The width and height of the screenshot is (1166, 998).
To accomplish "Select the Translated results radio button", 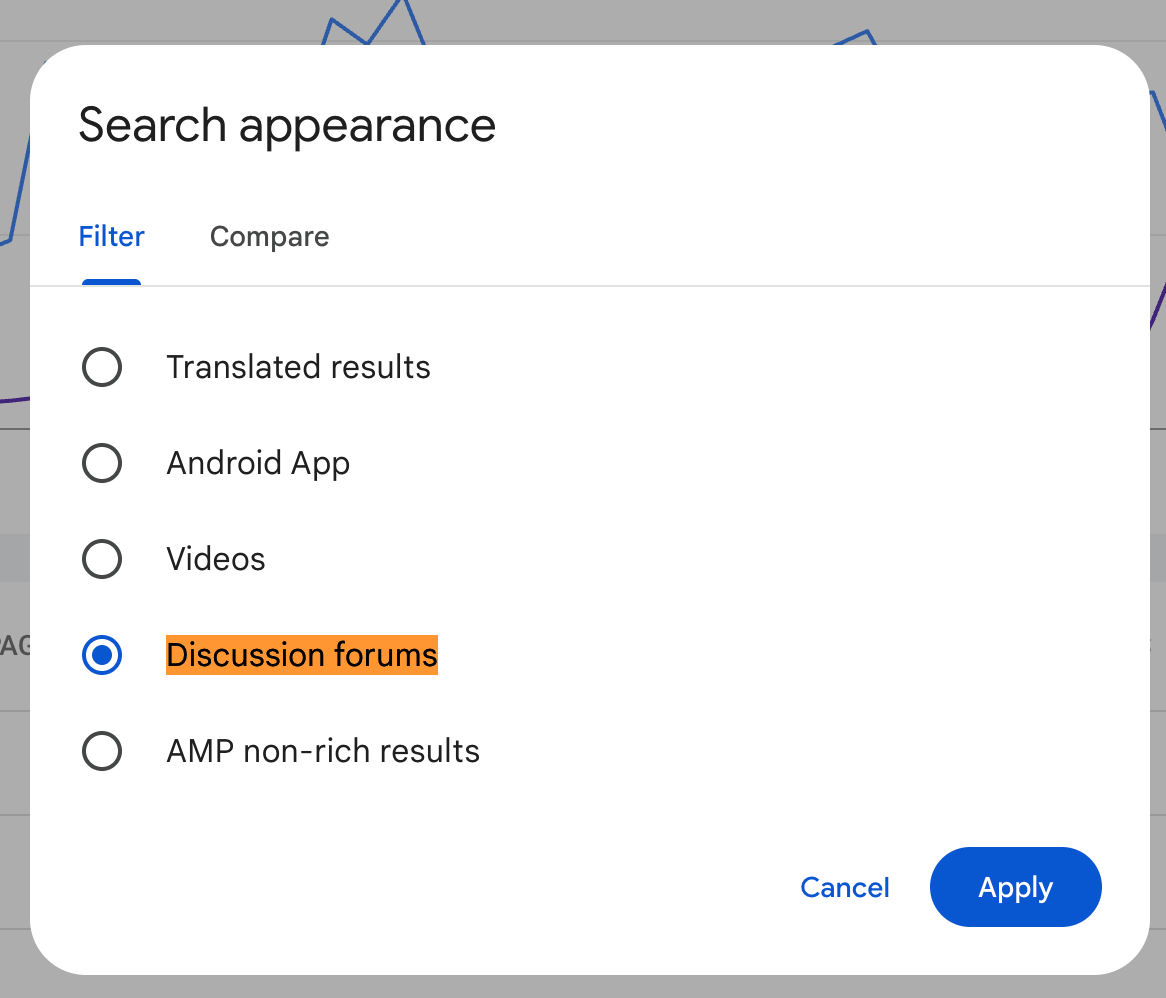I will tap(102, 367).
